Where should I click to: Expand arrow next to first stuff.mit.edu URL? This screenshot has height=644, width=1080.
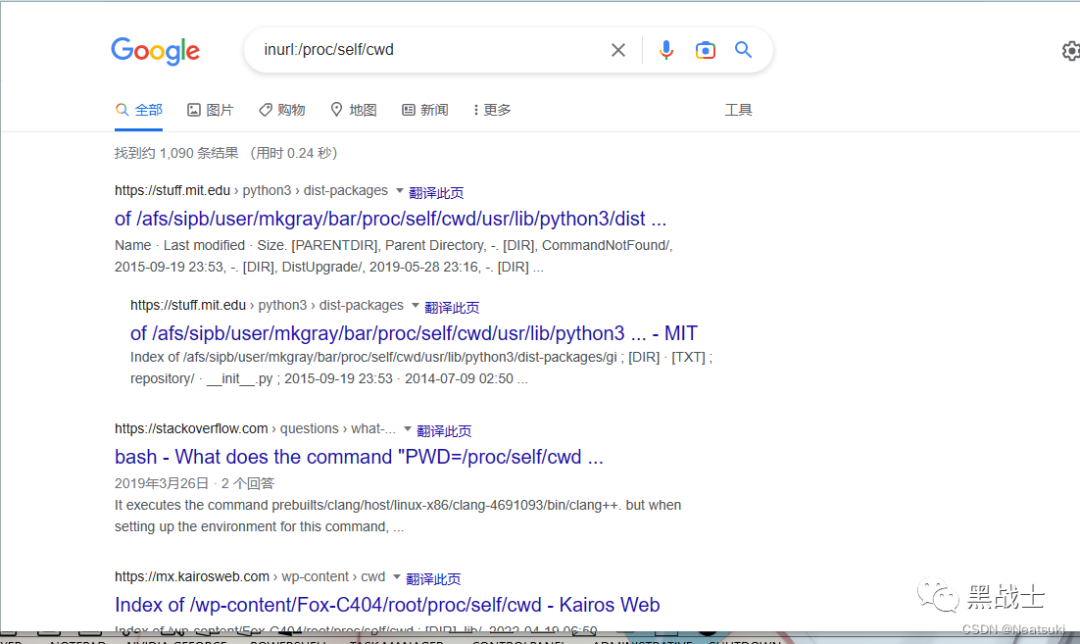[399, 191]
